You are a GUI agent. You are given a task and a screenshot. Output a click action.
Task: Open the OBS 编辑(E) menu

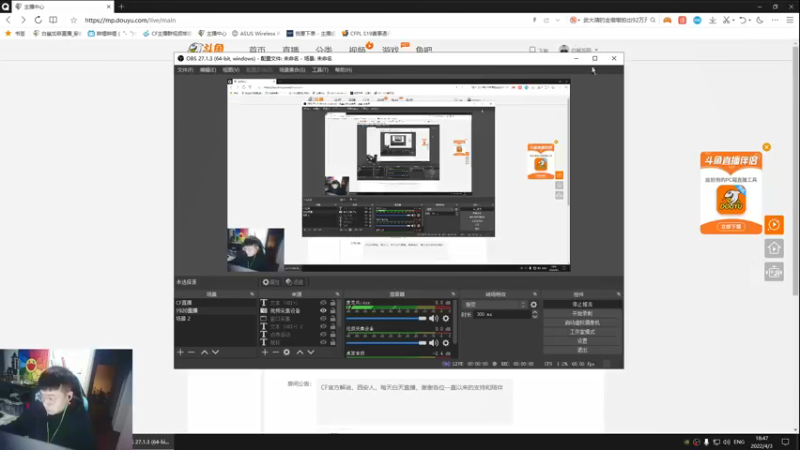click(x=208, y=70)
